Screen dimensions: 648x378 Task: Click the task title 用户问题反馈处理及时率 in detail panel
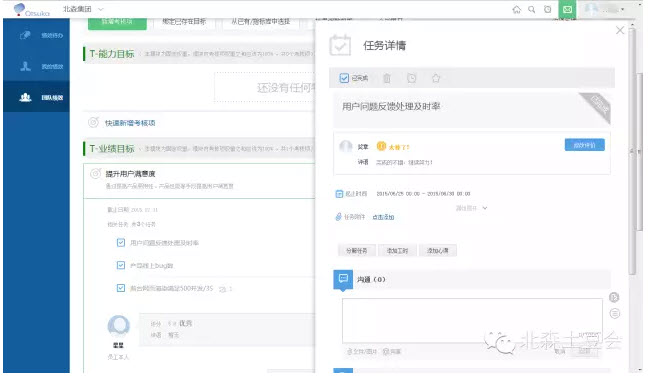tap(391, 107)
